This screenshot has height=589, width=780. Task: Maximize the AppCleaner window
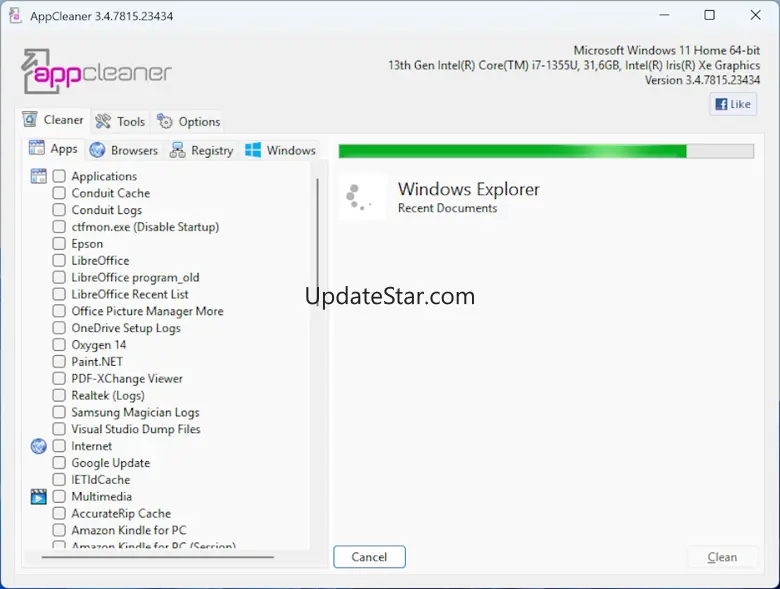point(710,15)
